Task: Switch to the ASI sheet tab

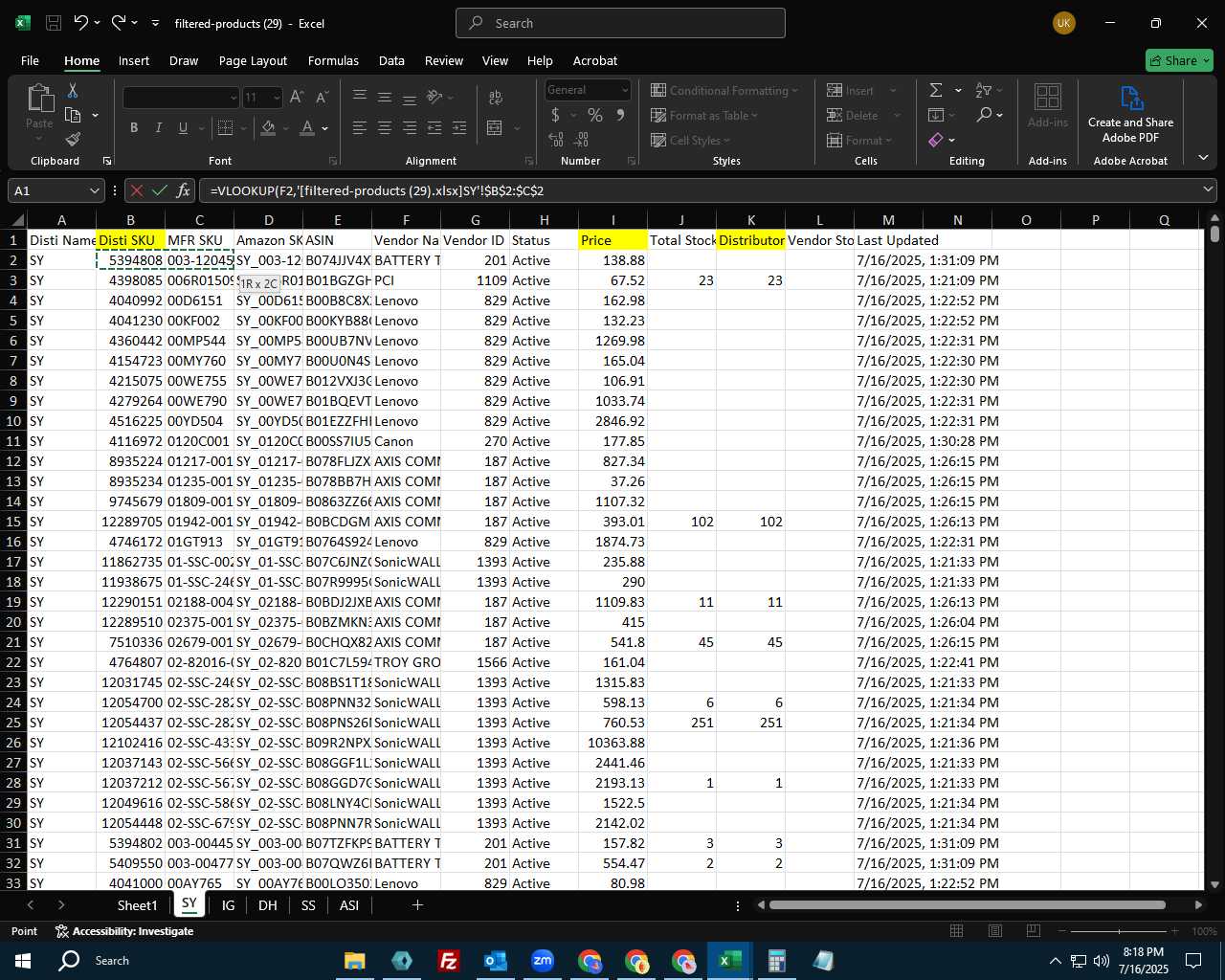Action: pos(349,904)
